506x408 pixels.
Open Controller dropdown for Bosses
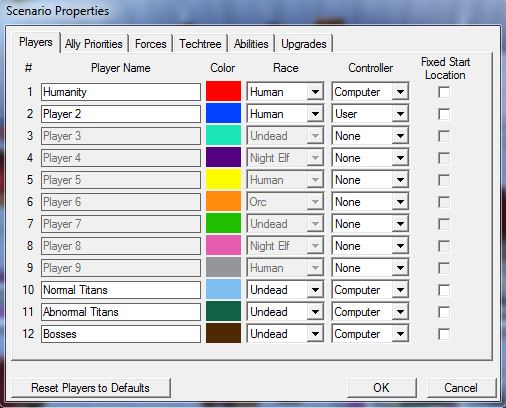tap(370, 334)
